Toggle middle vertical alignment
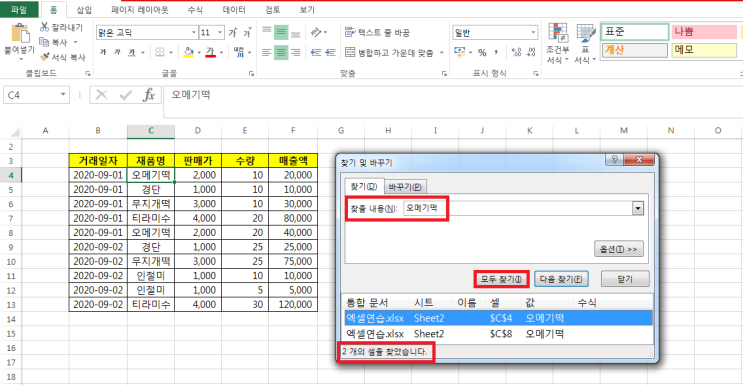743x385 pixels. click(x=281, y=32)
